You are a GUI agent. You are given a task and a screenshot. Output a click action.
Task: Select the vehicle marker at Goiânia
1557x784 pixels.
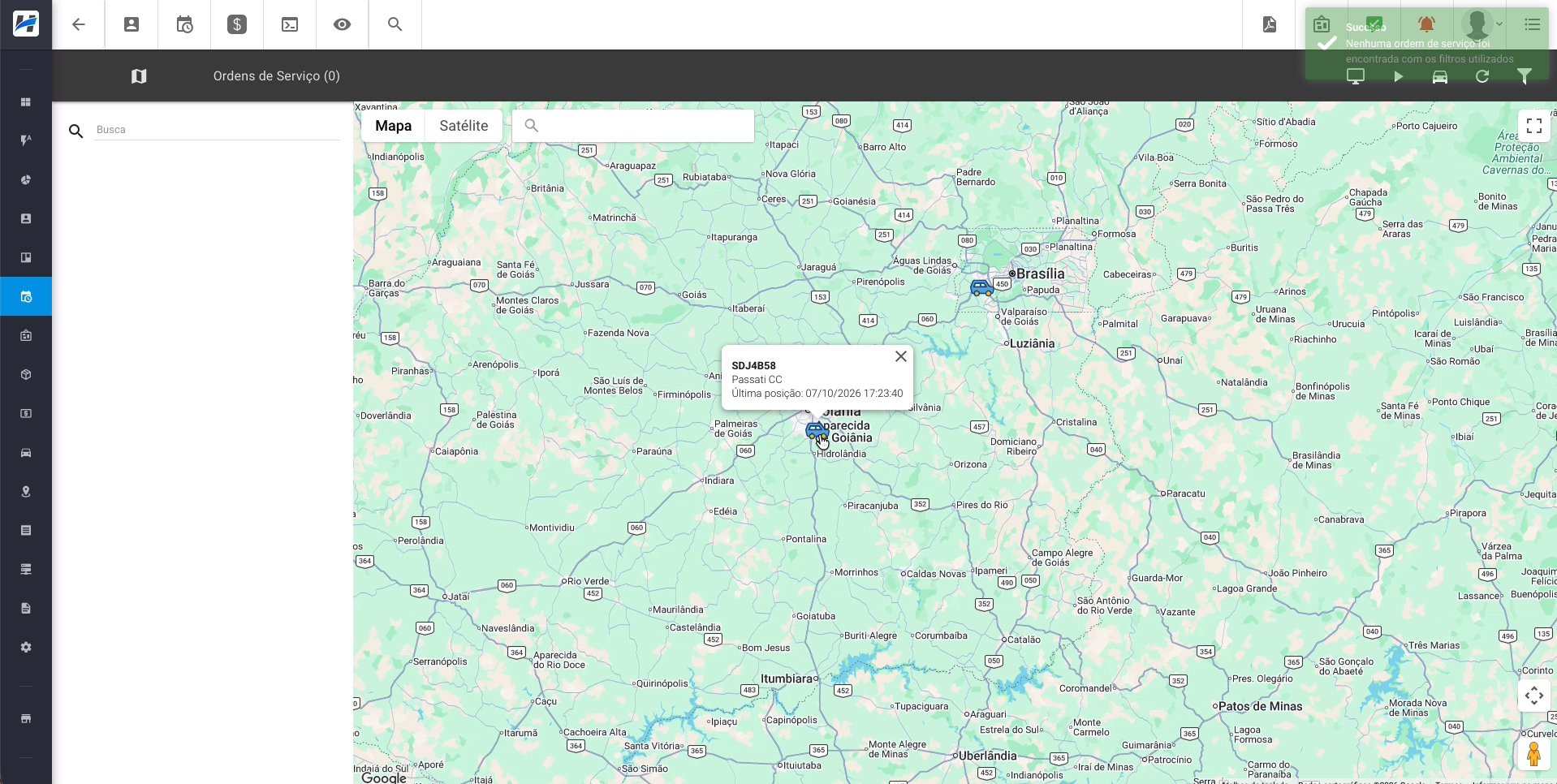coord(816,431)
